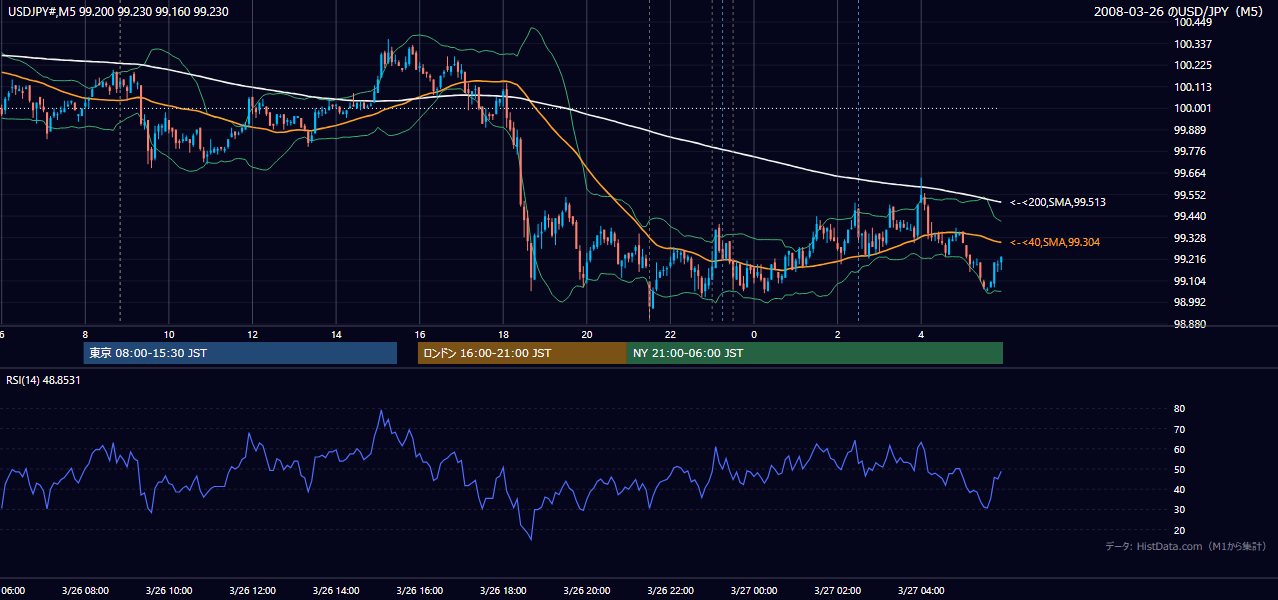
Task: Click price axis label 98.880
Action: pos(1191,324)
